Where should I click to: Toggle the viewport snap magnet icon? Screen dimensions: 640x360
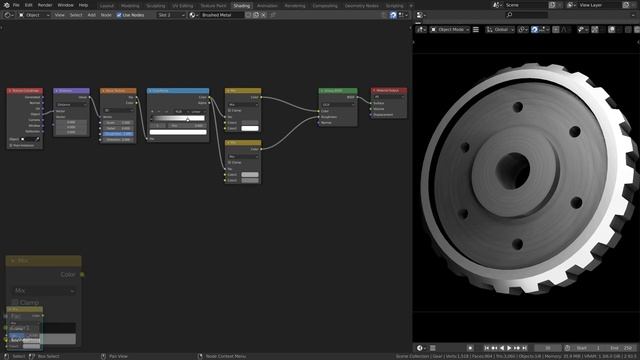coord(534,29)
